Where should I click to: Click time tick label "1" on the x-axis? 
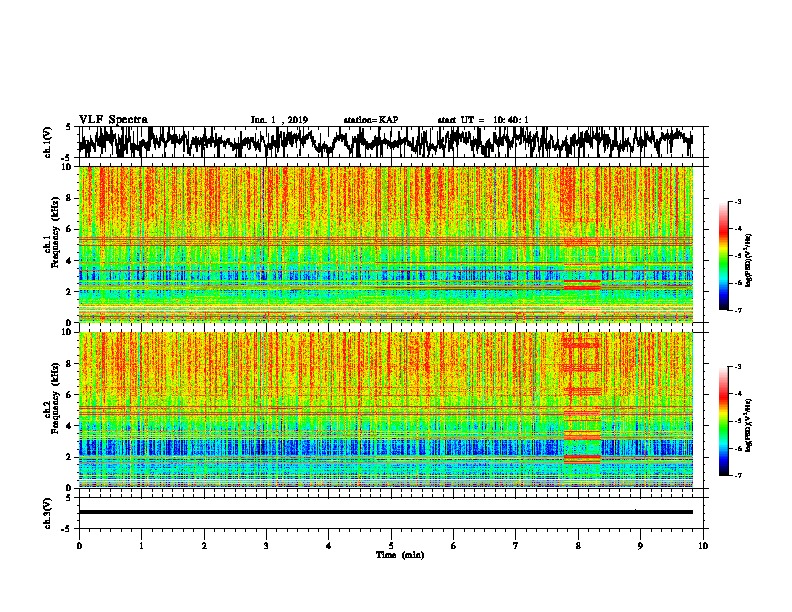point(141,546)
